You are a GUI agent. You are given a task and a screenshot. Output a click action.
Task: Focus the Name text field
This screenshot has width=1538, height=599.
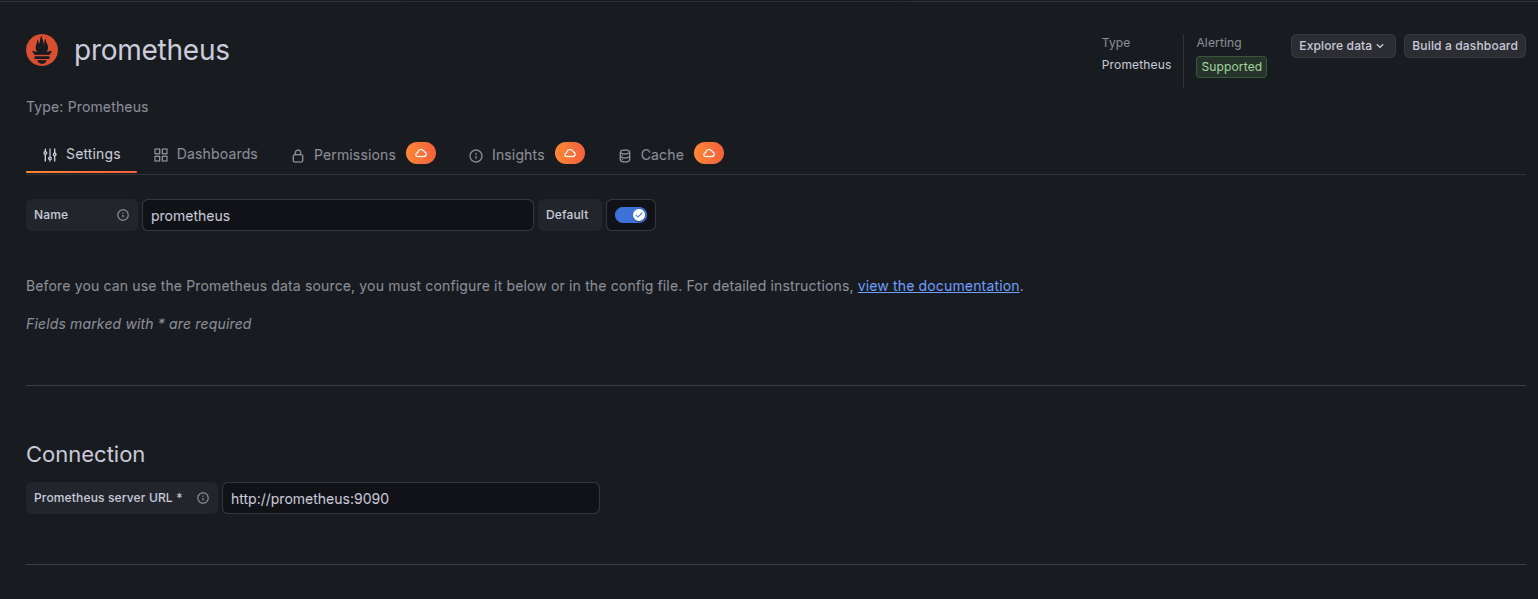(x=337, y=216)
